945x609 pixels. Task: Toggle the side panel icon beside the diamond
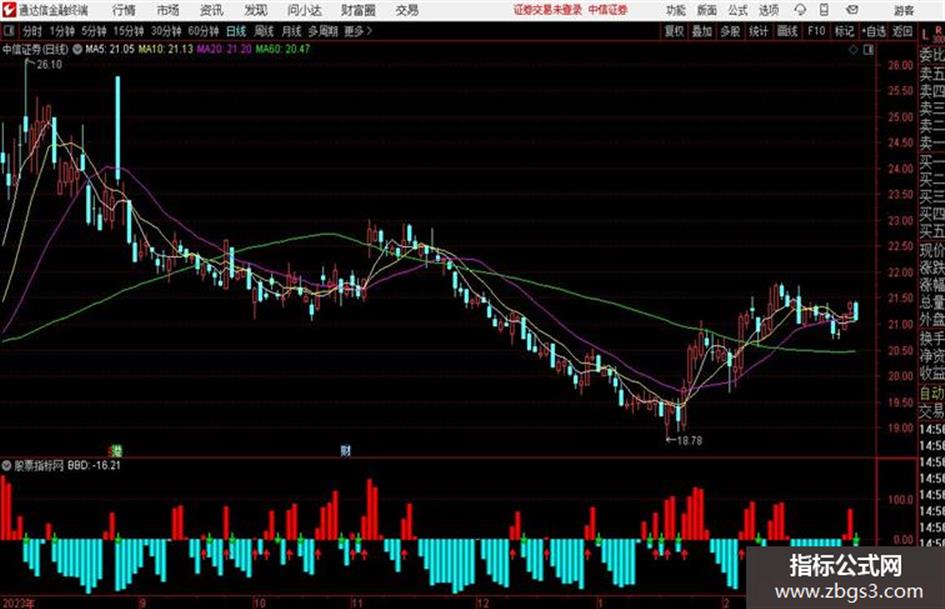tap(868, 50)
